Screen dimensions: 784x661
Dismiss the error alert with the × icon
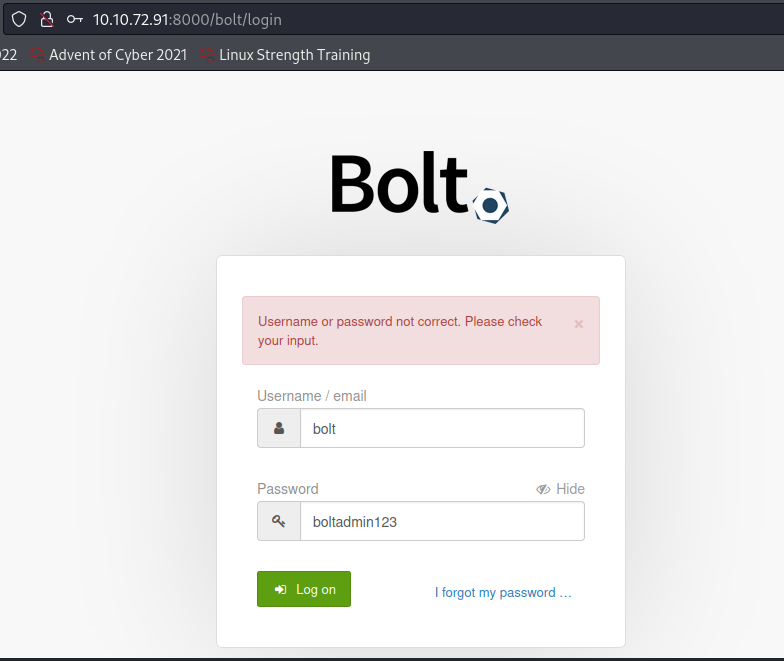(578, 324)
